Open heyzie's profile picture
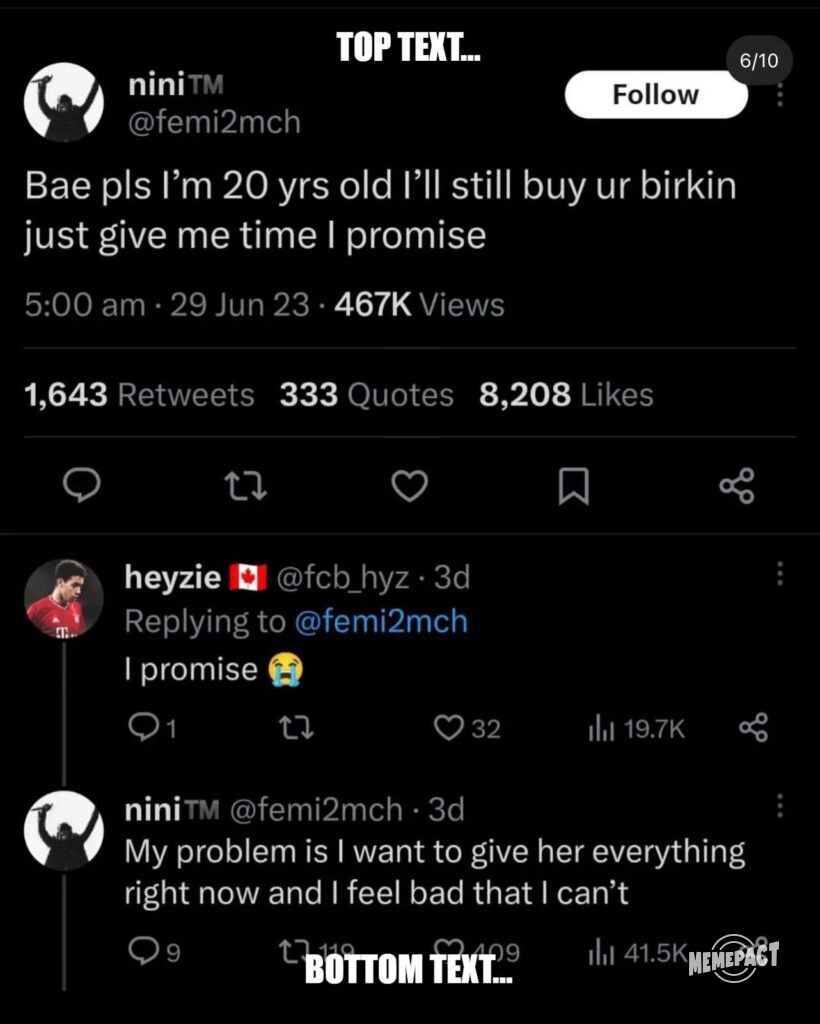Image resolution: width=820 pixels, height=1024 pixels. (63, 599)
